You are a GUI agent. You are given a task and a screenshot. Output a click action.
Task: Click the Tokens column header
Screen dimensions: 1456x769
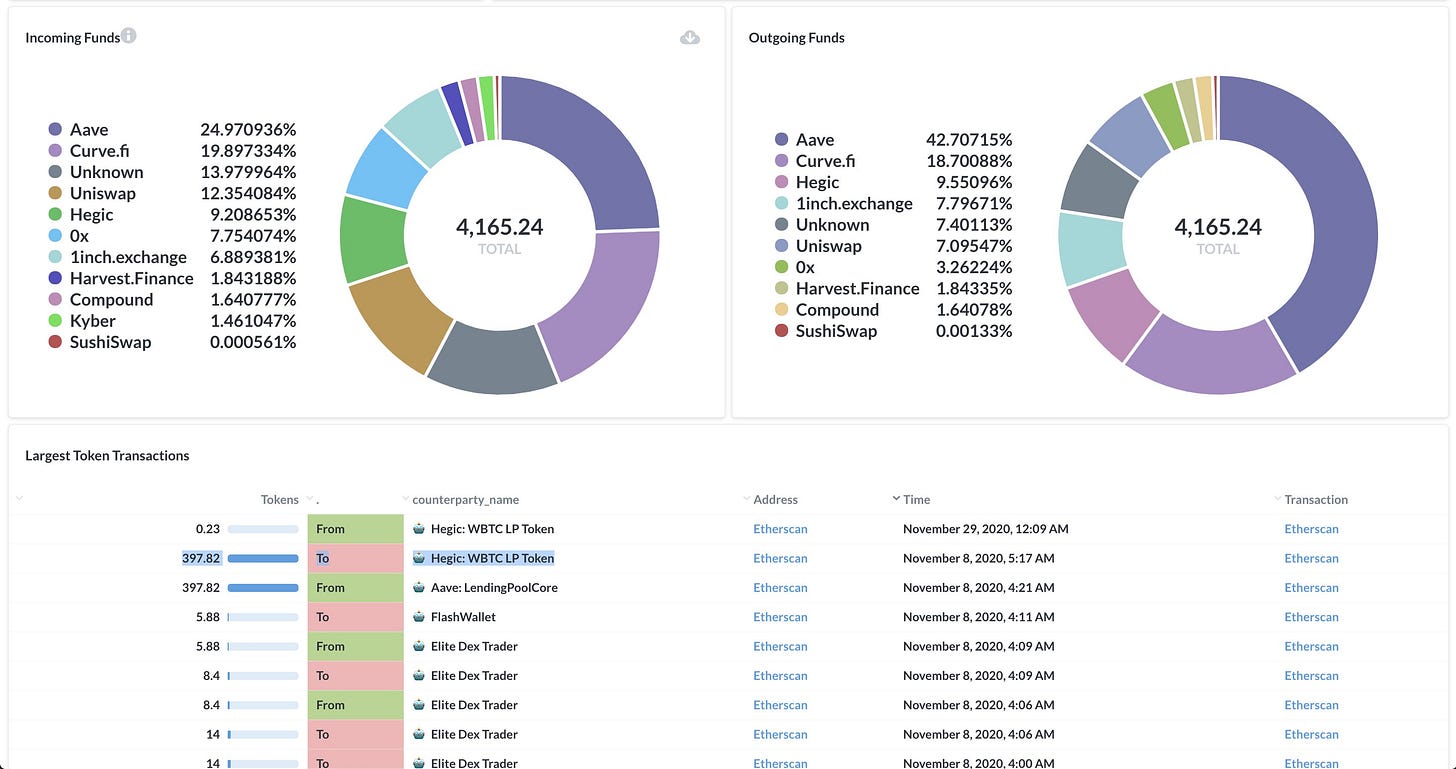coord(280,500)
